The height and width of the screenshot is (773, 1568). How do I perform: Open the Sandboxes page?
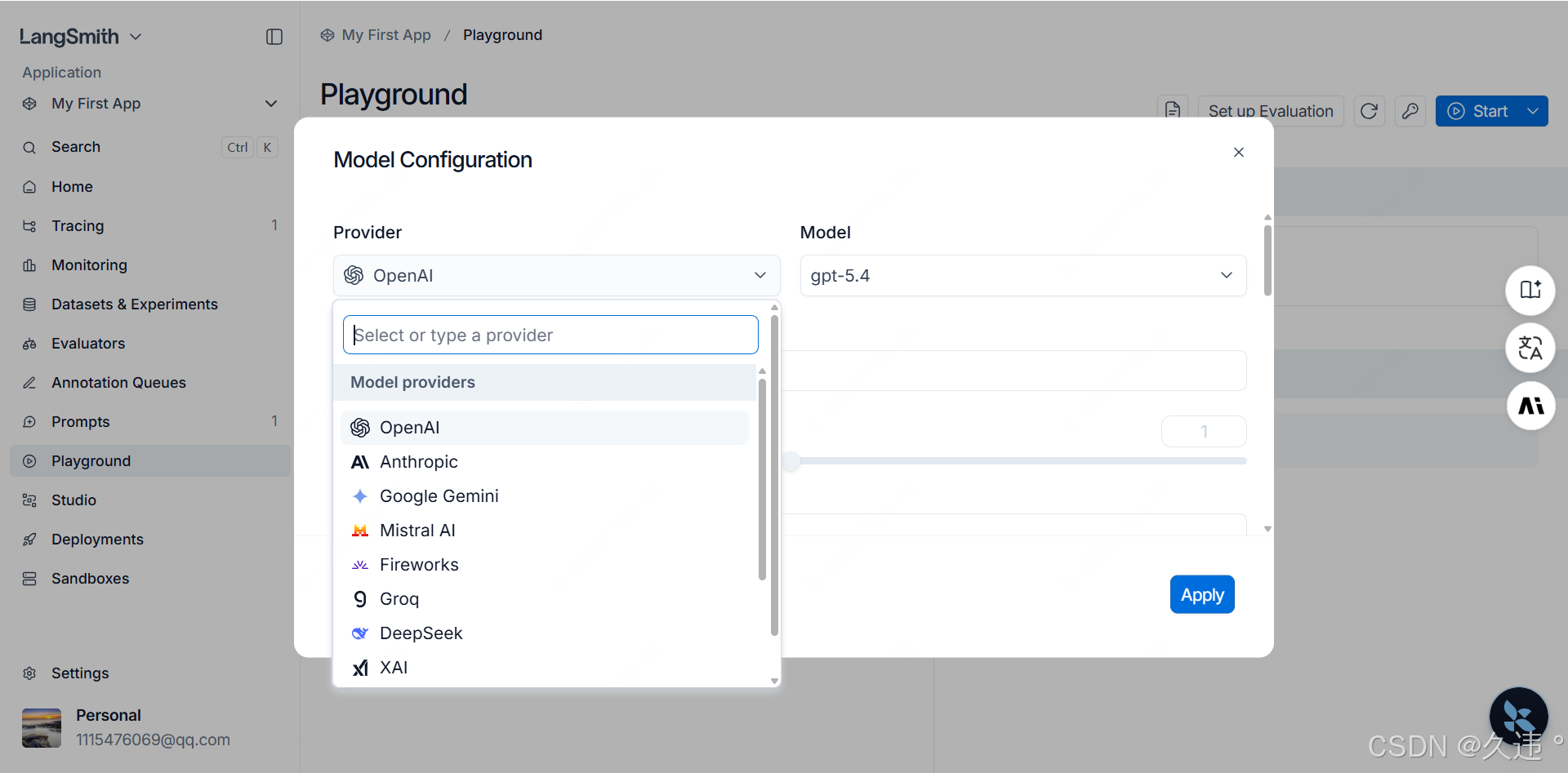(150, 579)
